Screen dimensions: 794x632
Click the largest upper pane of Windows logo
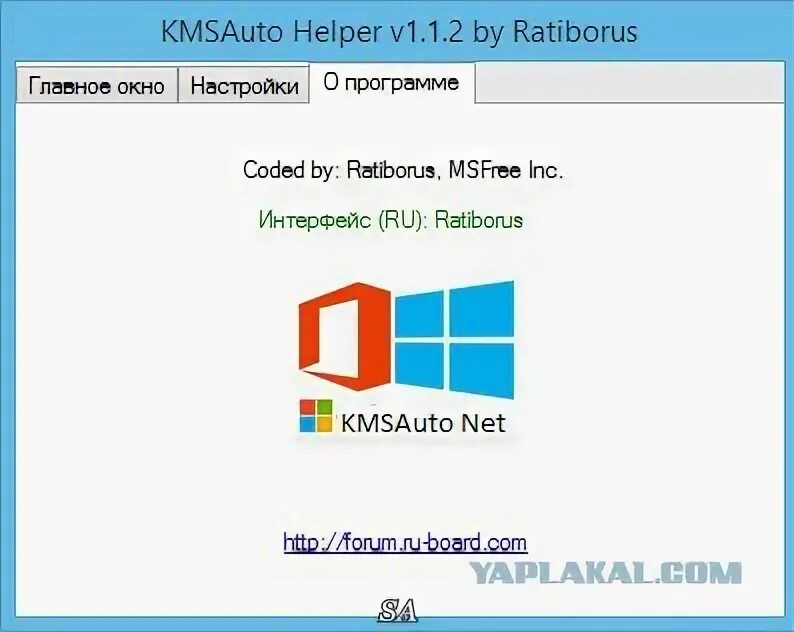click(x=482, y=308)
